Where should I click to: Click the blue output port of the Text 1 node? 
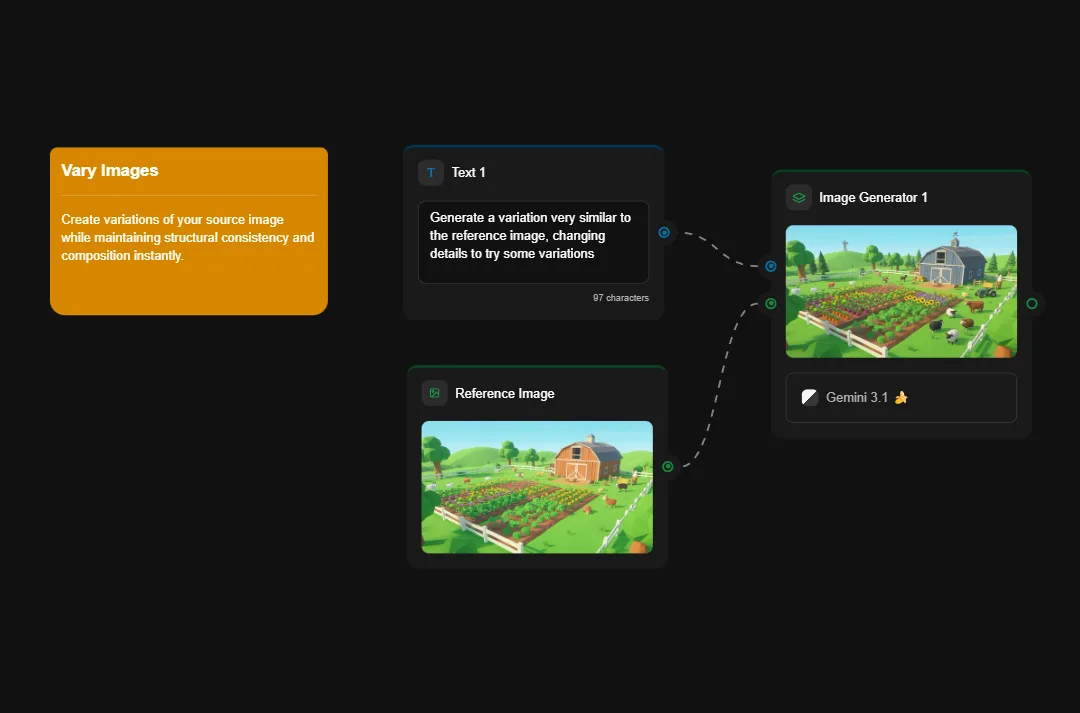coord(665,232)
